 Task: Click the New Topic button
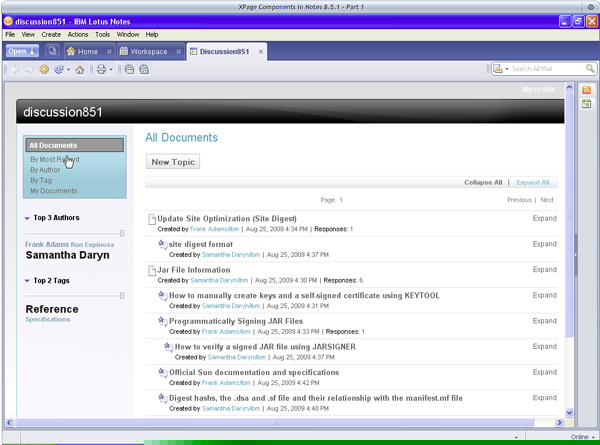click(x=173, y=162)
